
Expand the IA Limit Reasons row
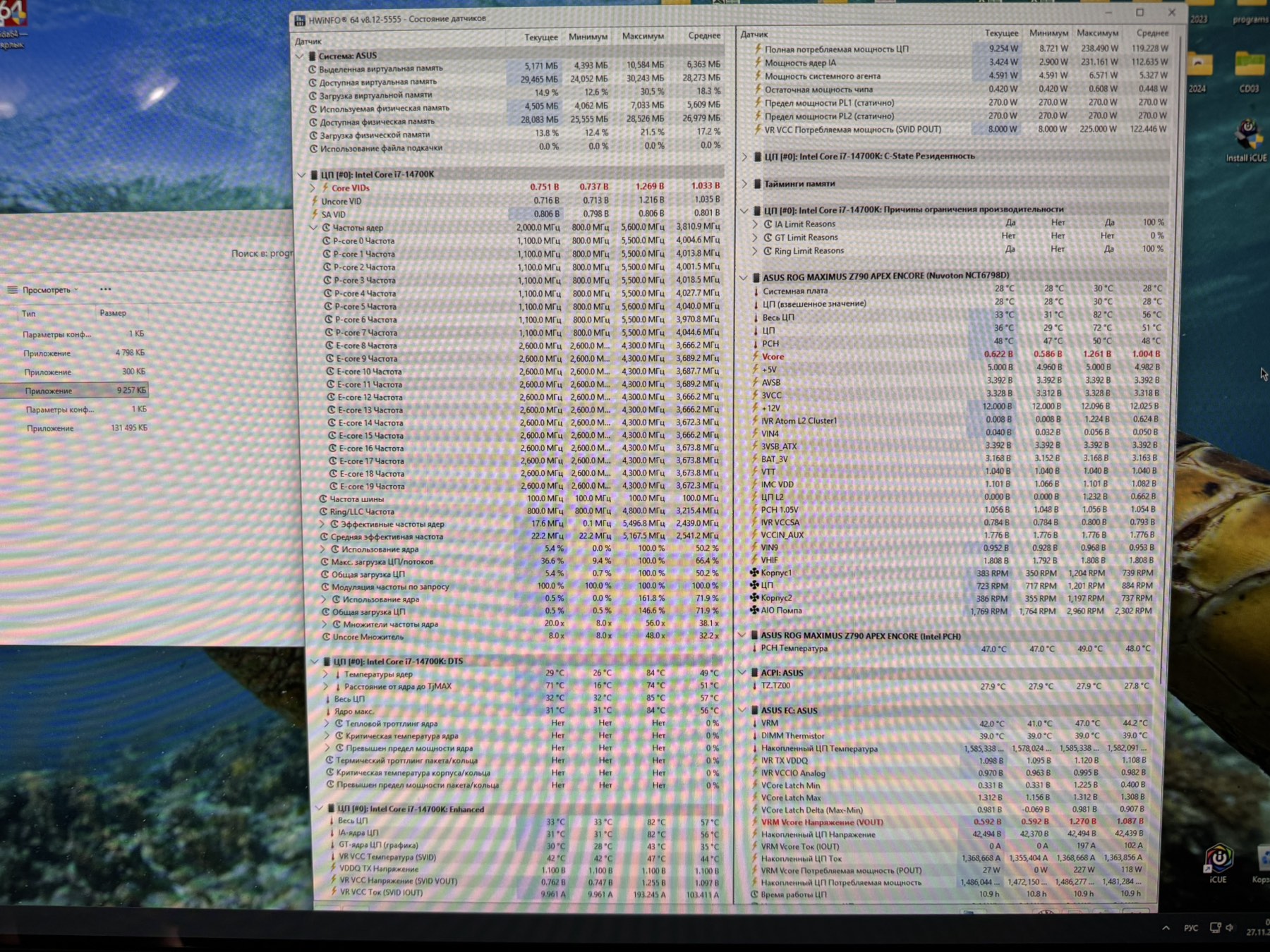(755, 224)
